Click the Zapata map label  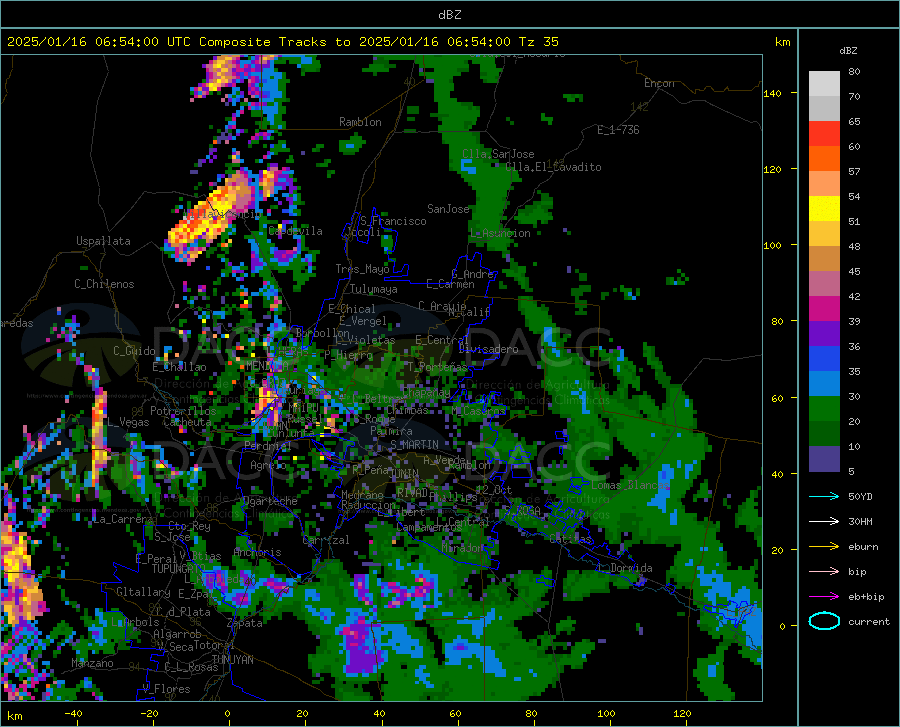245,623
